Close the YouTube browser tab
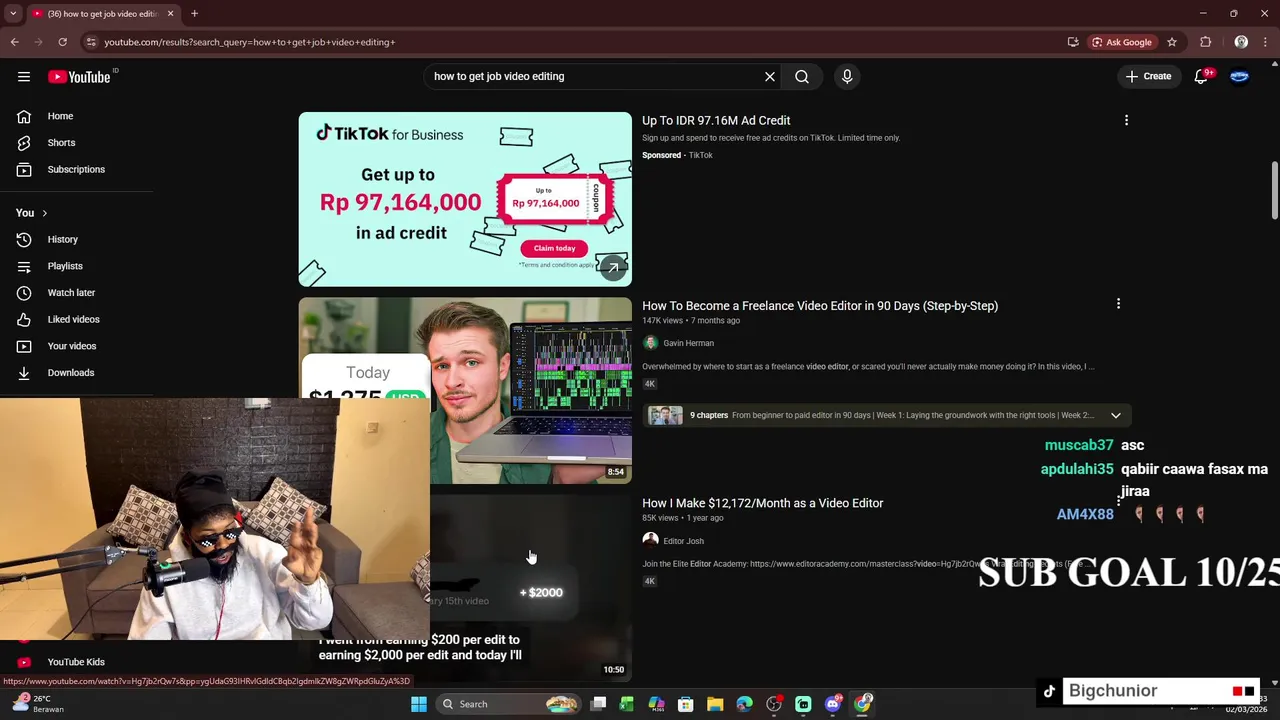 170,14
